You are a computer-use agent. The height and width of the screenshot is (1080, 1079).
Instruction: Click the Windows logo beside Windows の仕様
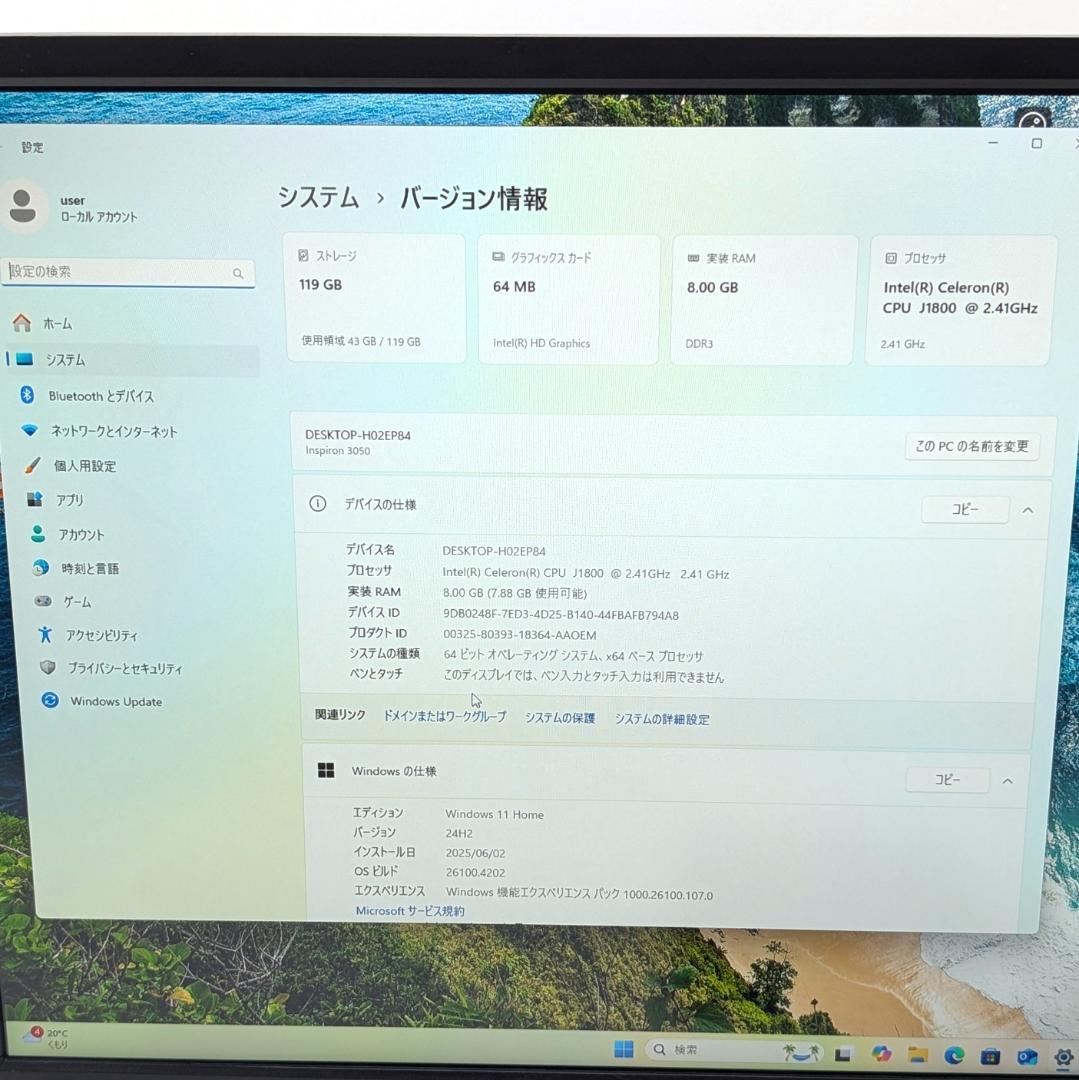click(x=326, y=770)
